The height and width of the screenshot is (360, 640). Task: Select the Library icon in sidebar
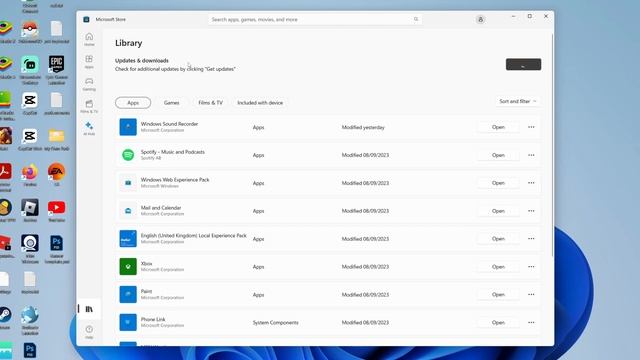89,309
